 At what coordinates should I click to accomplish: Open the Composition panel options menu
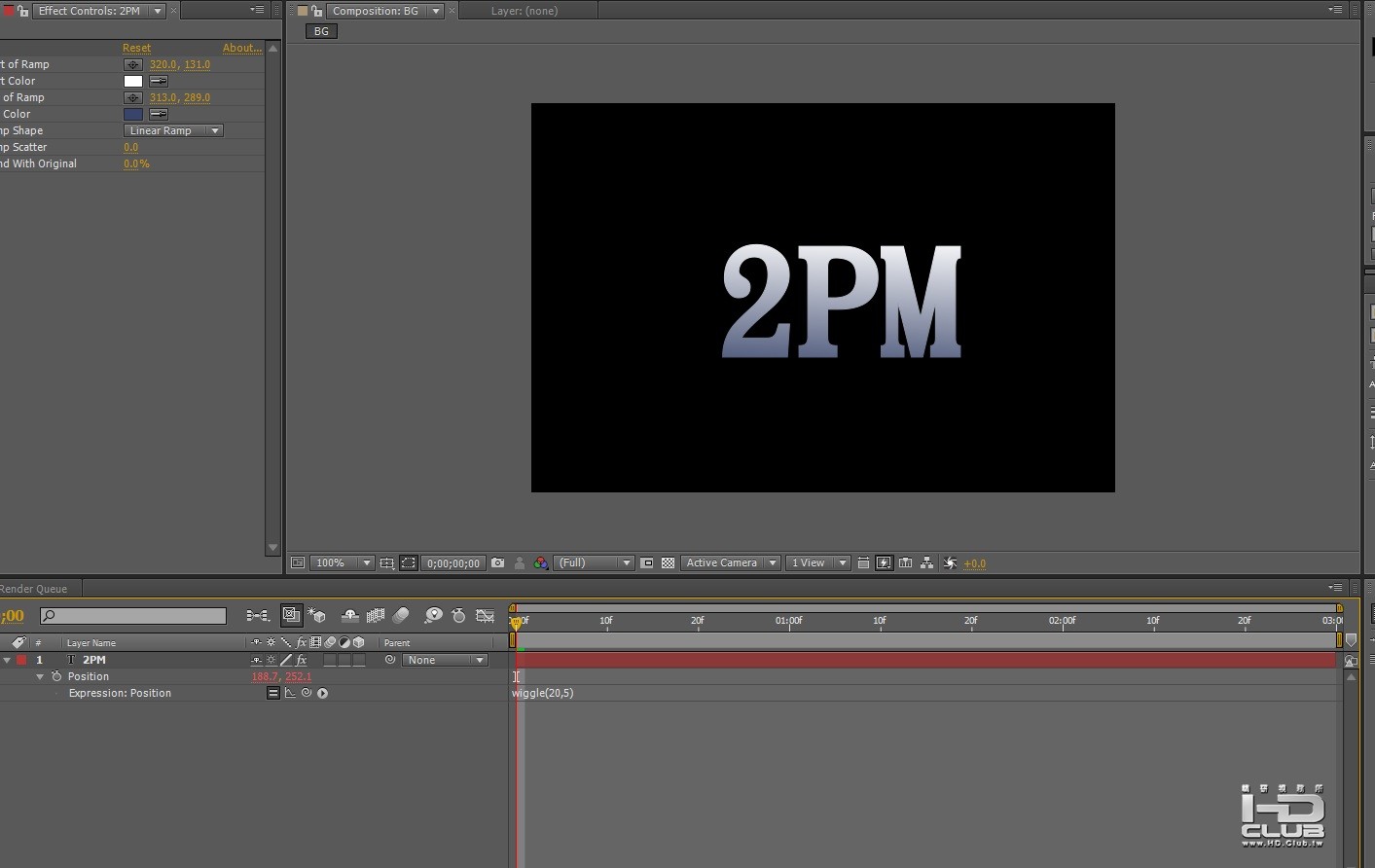coord(1335,10)
